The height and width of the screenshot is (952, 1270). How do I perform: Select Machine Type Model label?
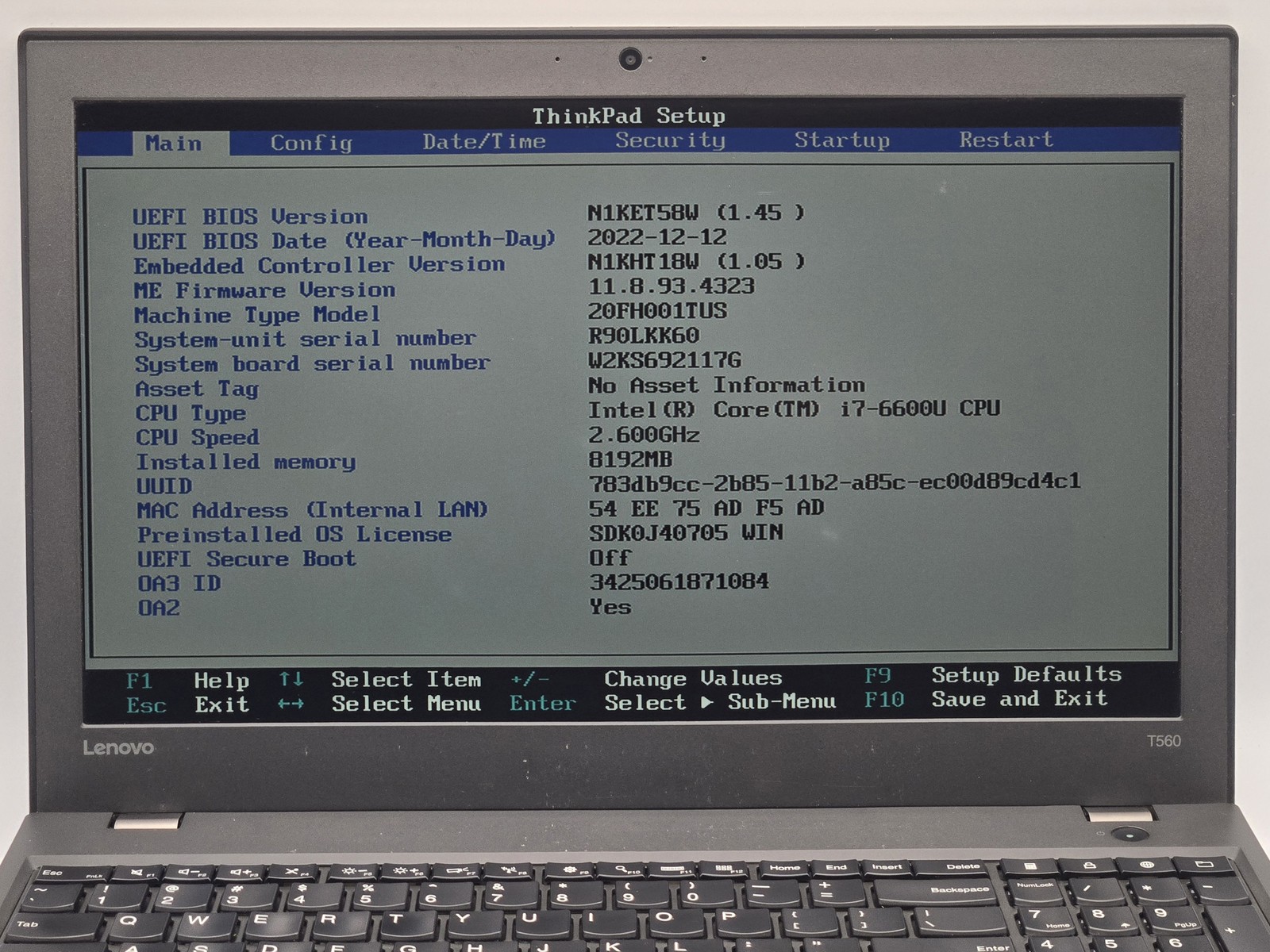257,315
